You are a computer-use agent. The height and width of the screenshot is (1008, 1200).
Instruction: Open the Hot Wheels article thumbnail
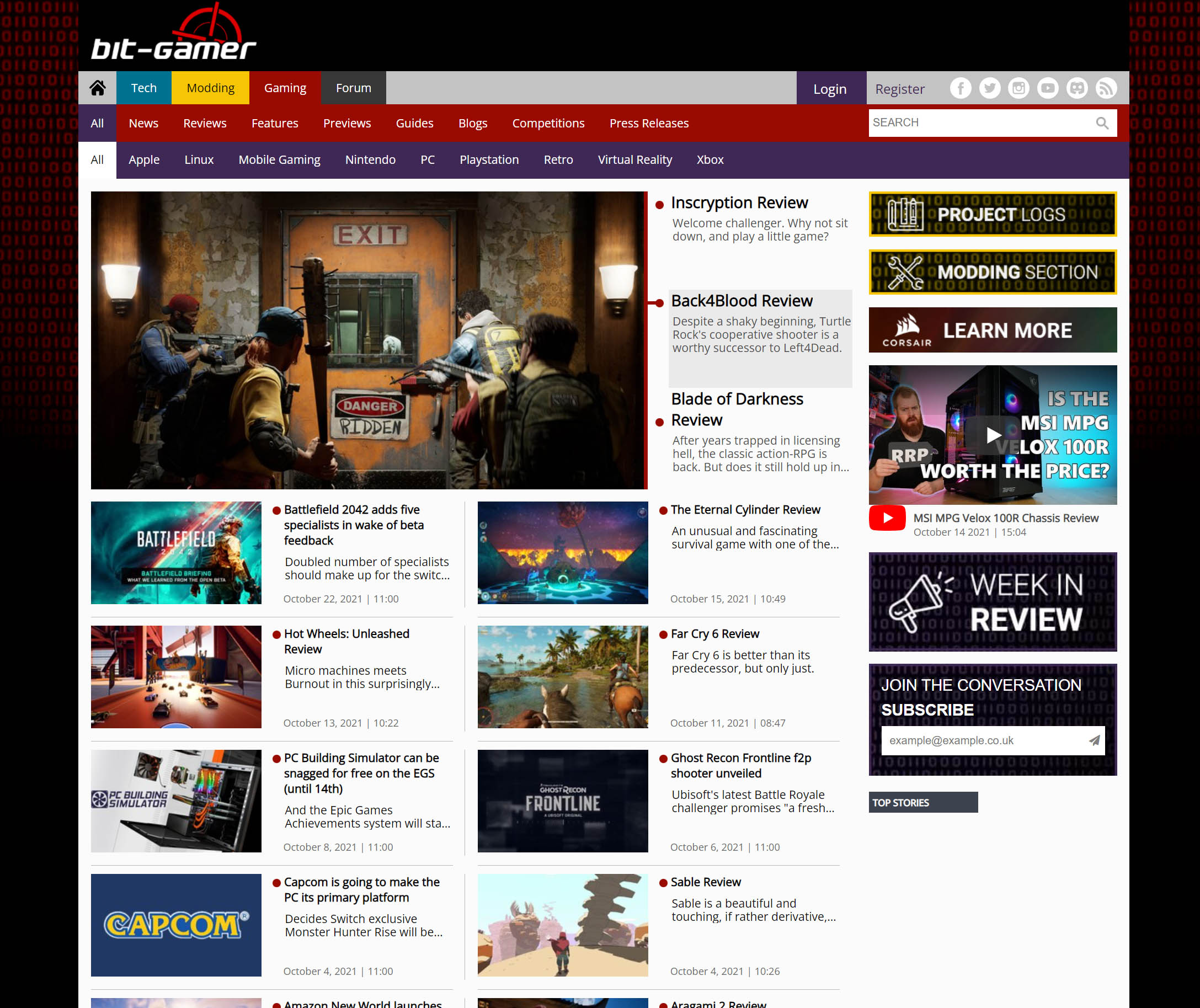(176, 677)
